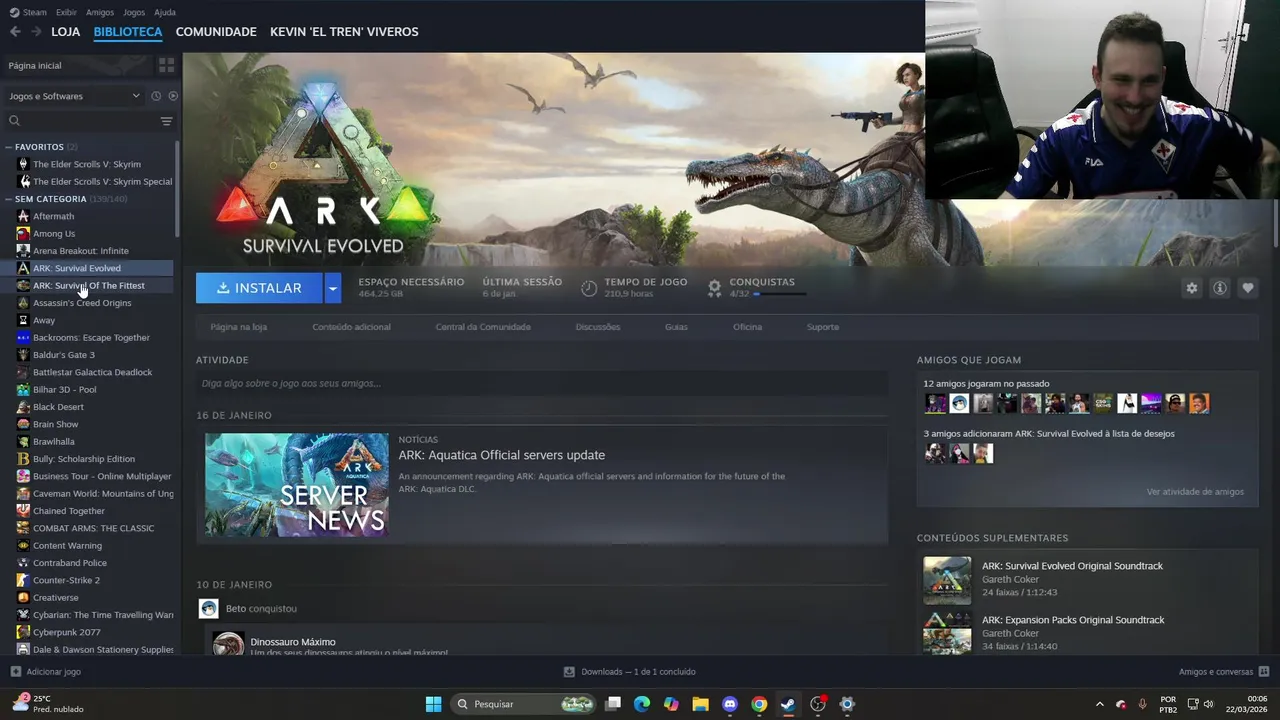Open Página na loja link
This screenshot has width=1280, height=720.
[238, 327]
